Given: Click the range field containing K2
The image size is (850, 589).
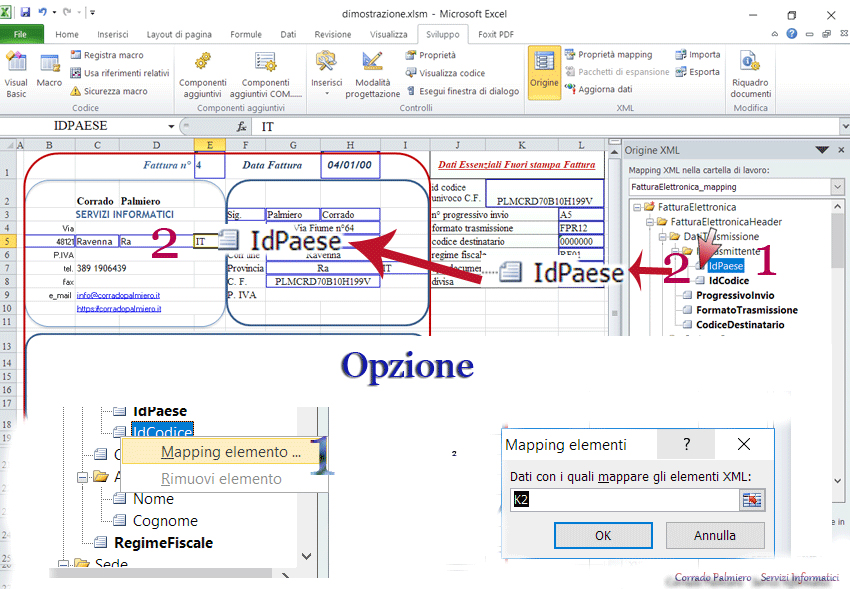Looking at the screenshot, I should tap(624, 500).
